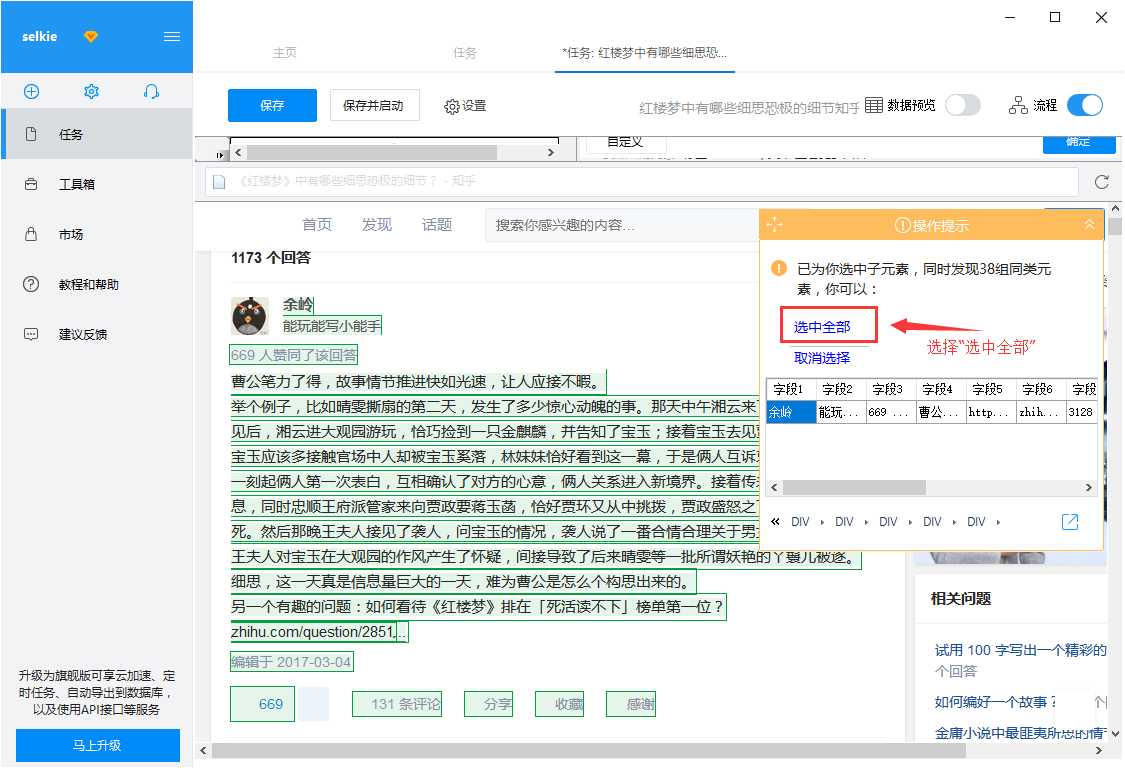
Task: Switch to the 主页 tab
Action: (x=285, y=52)
